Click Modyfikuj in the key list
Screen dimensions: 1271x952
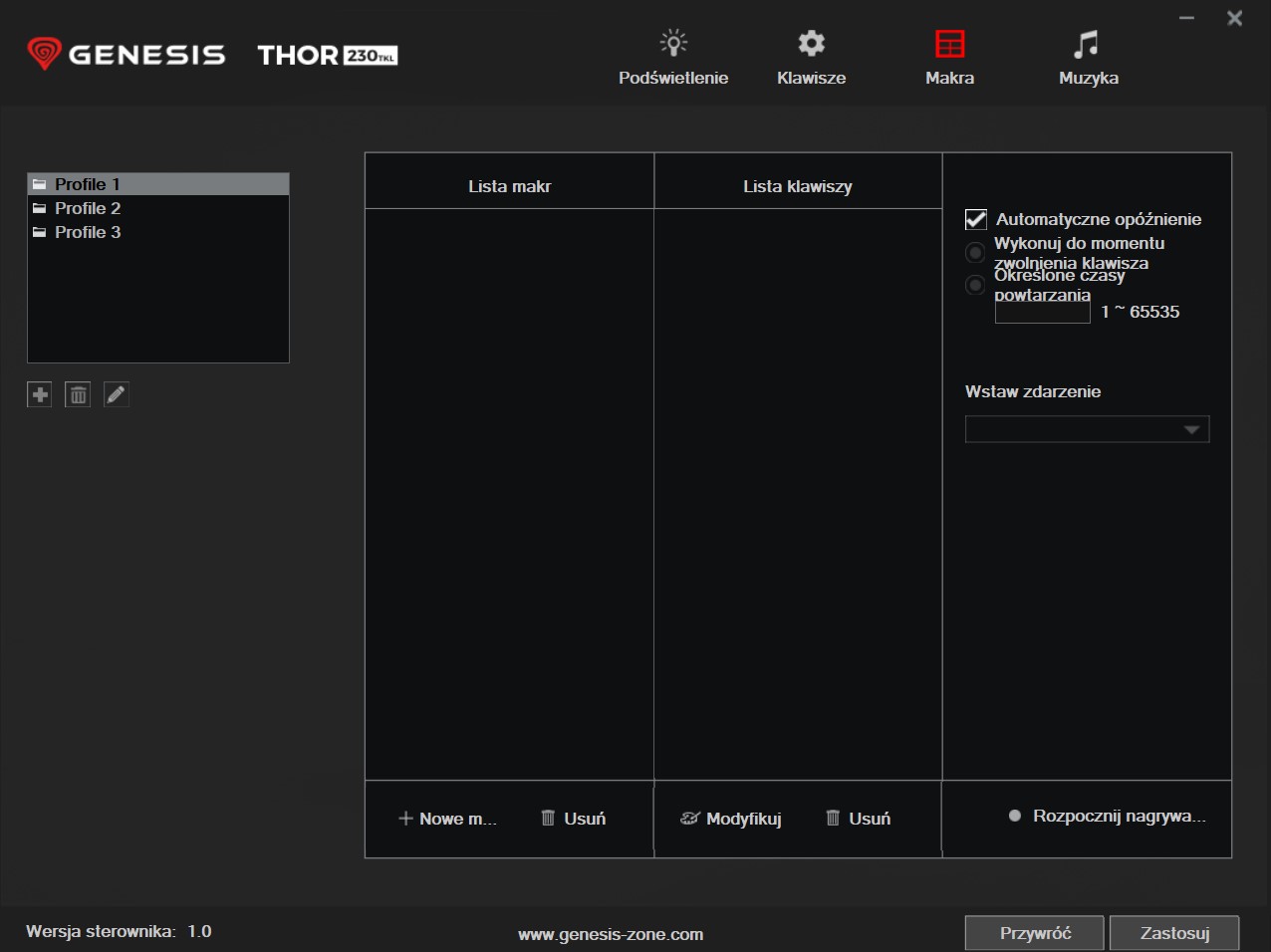[731, 819]
